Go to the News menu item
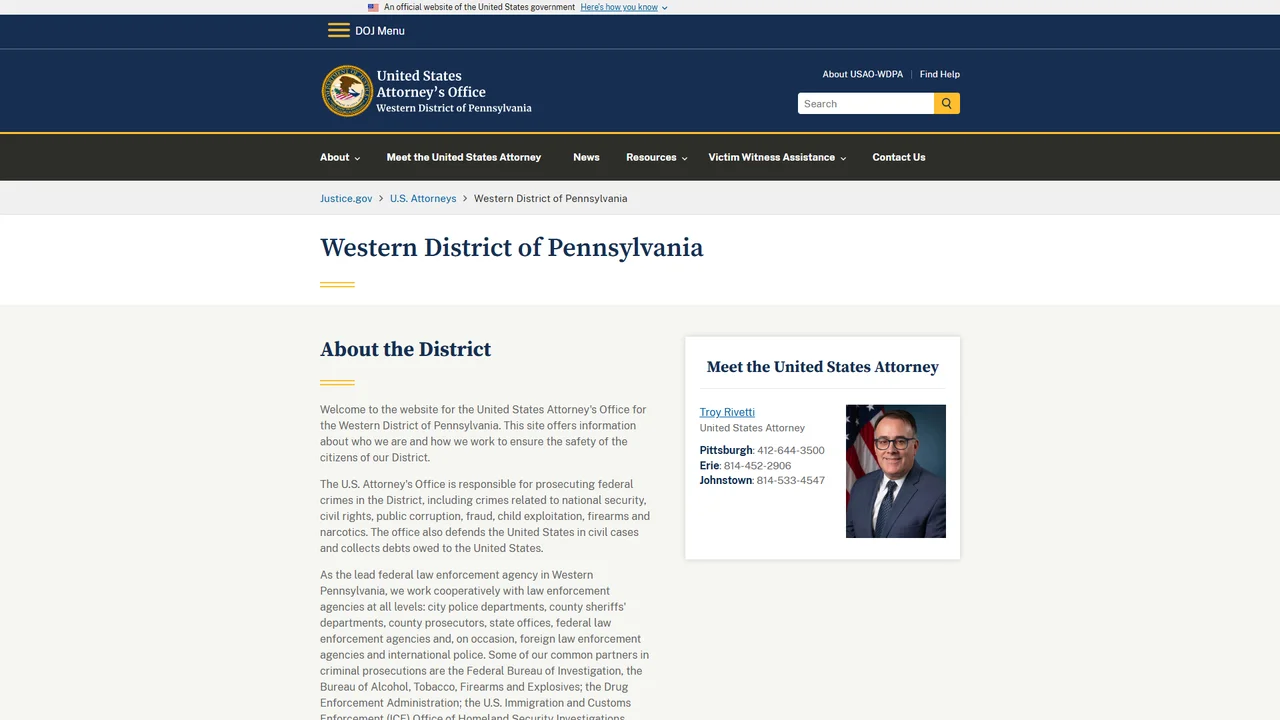The height and width of the screenshot is (720, 1280). [586, 157]
